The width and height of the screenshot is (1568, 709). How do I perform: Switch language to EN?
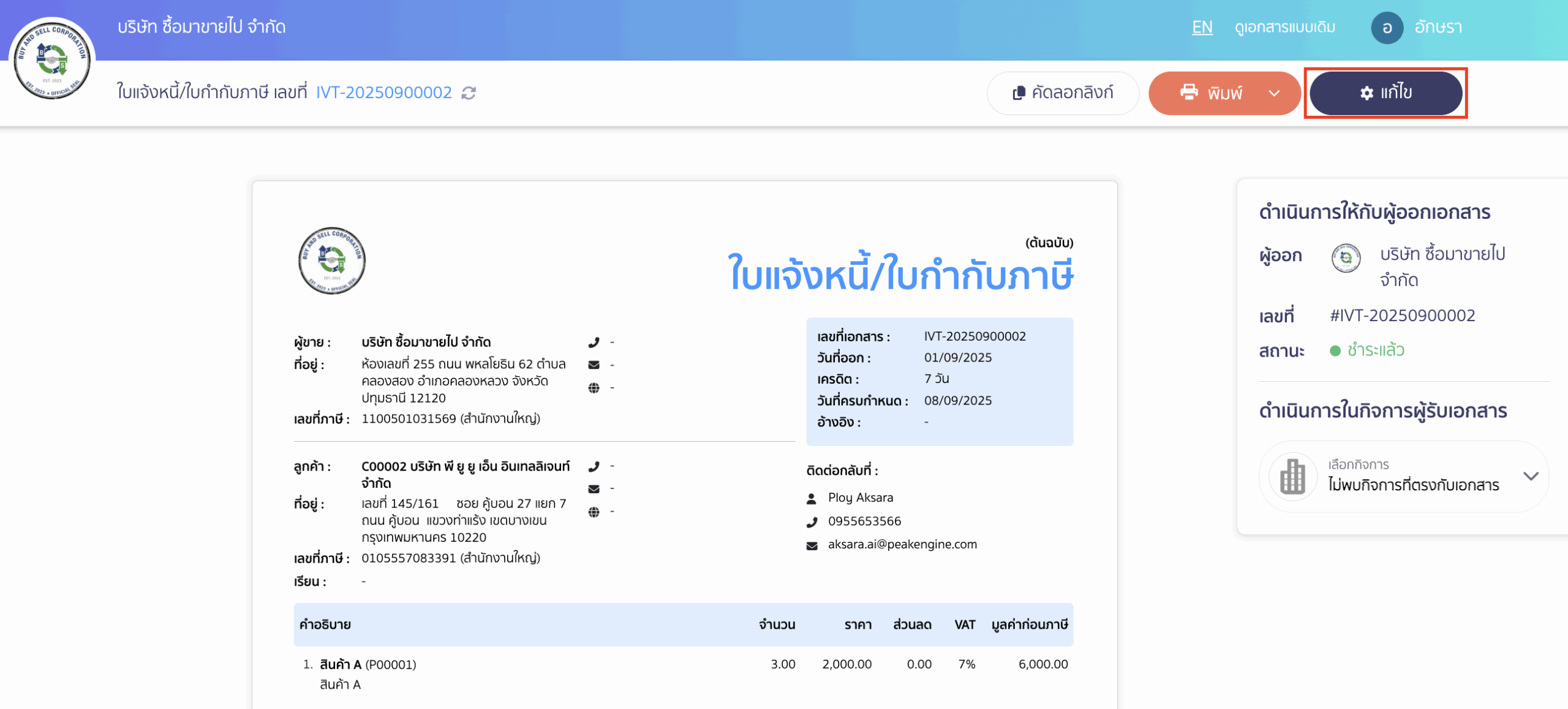pyautogui.click(x=1202, y=27)
